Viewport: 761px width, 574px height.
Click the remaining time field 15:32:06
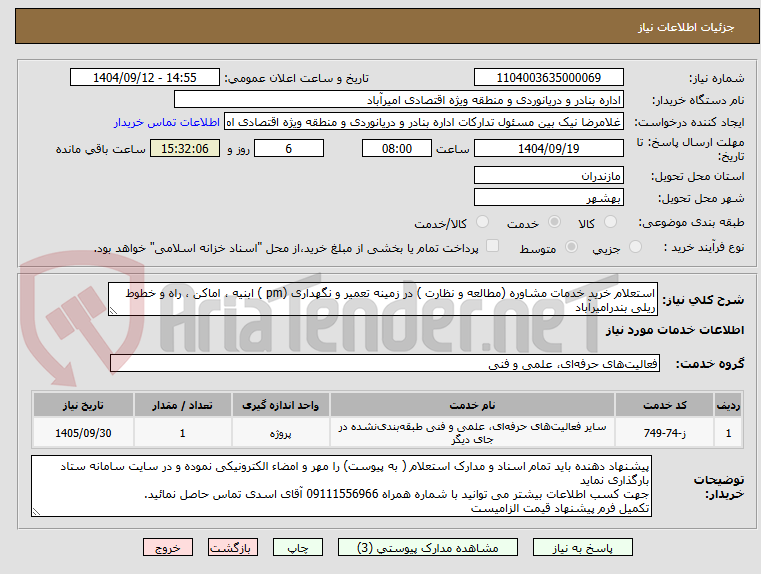[x=184, y=148]
